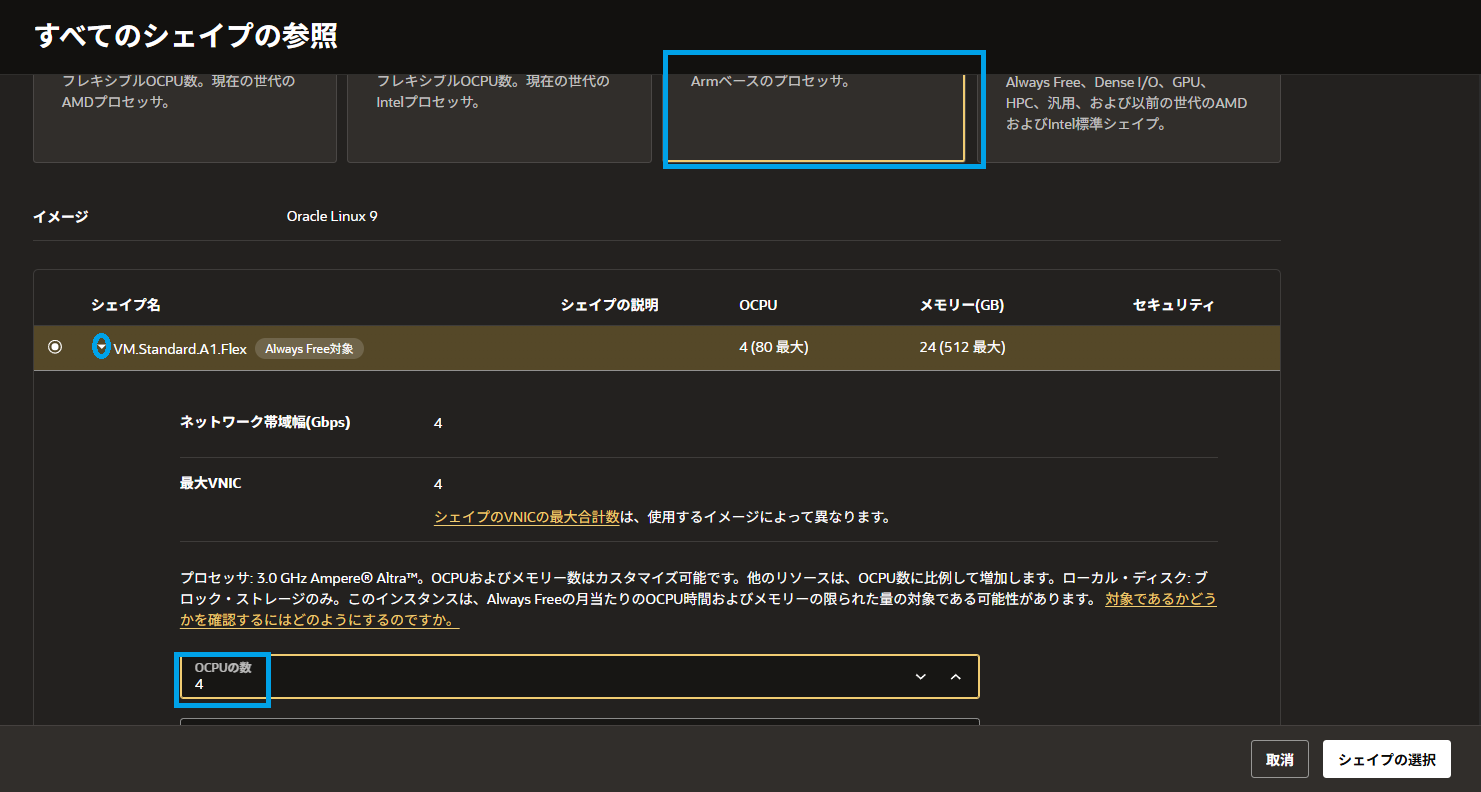Open the シェイプのVNICの最大合計数 link

coord(527,517)
